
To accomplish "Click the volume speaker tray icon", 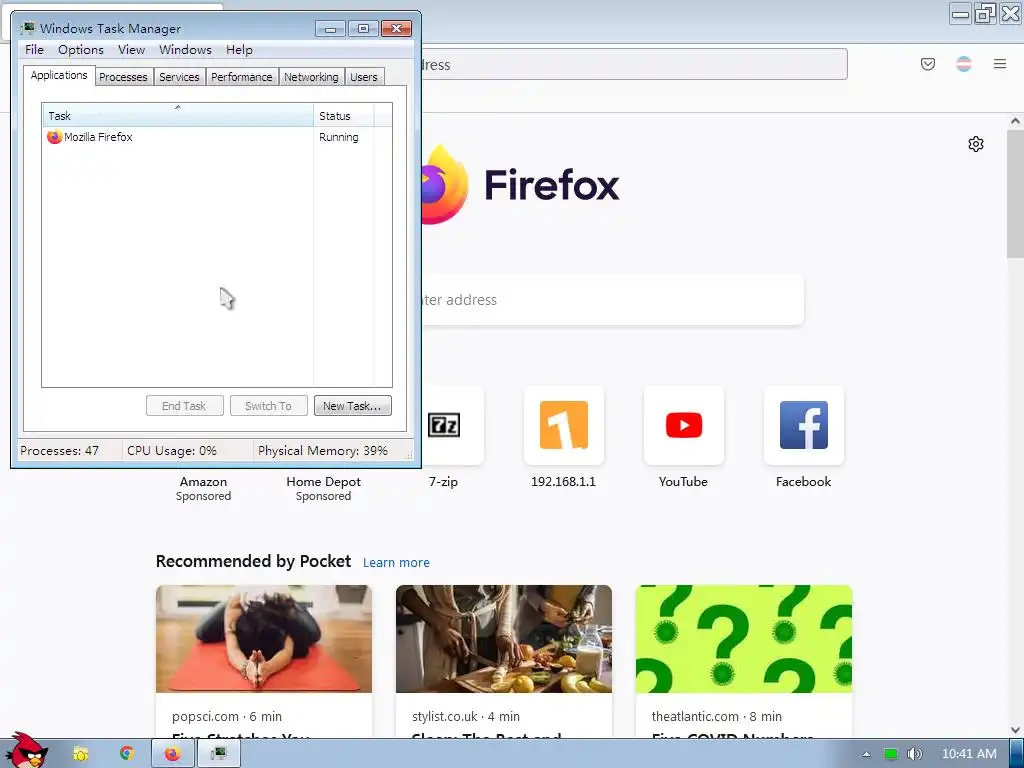I will coord(914,754).
